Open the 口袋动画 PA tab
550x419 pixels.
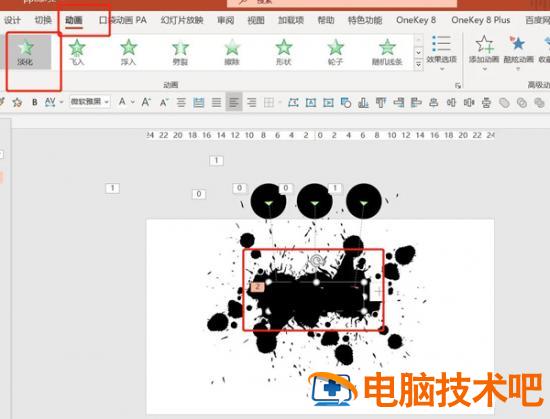pyautogui.click(x=123, y=20)
